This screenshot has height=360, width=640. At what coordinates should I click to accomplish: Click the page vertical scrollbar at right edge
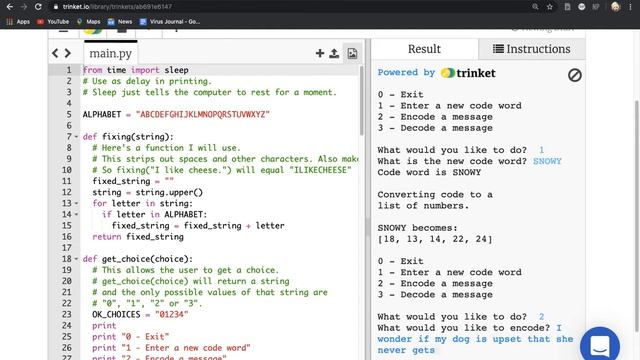click(636, 216)
